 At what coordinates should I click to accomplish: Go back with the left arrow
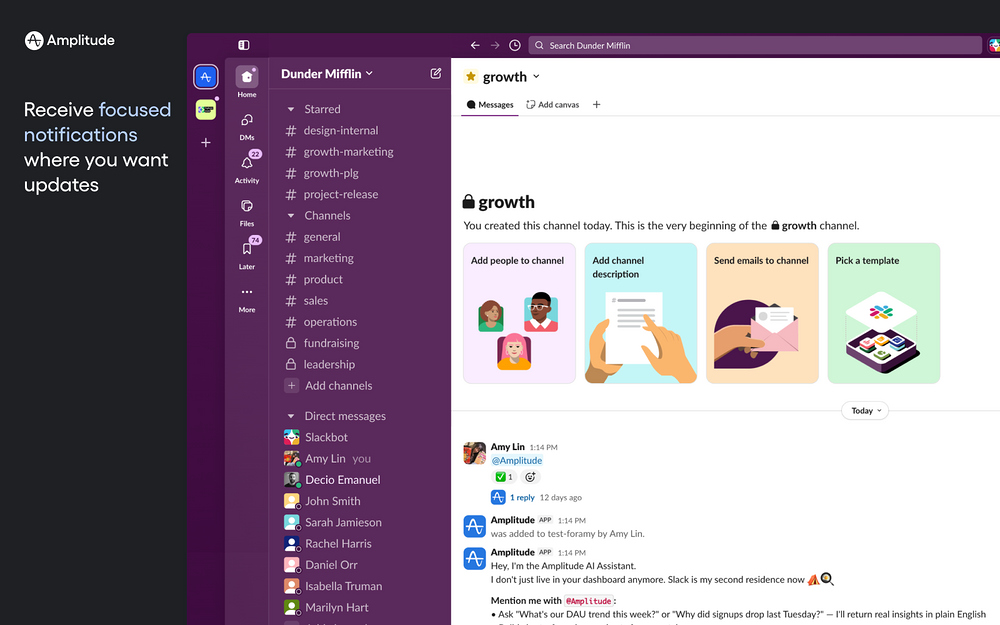[475, 45]
